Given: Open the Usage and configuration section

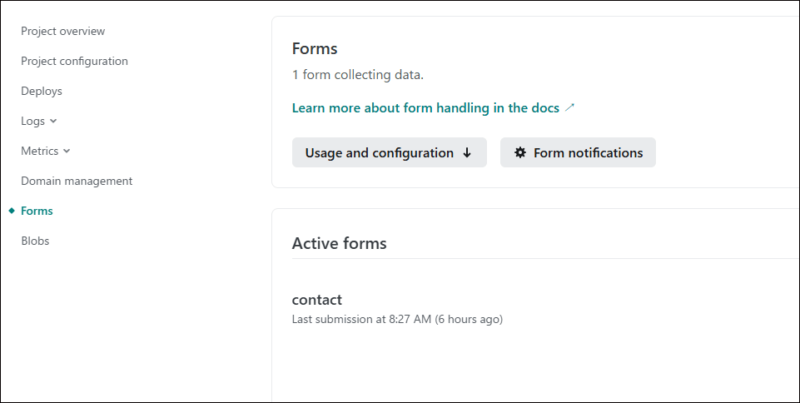Looking at the screenshot, I should click(x=389, y=153).
